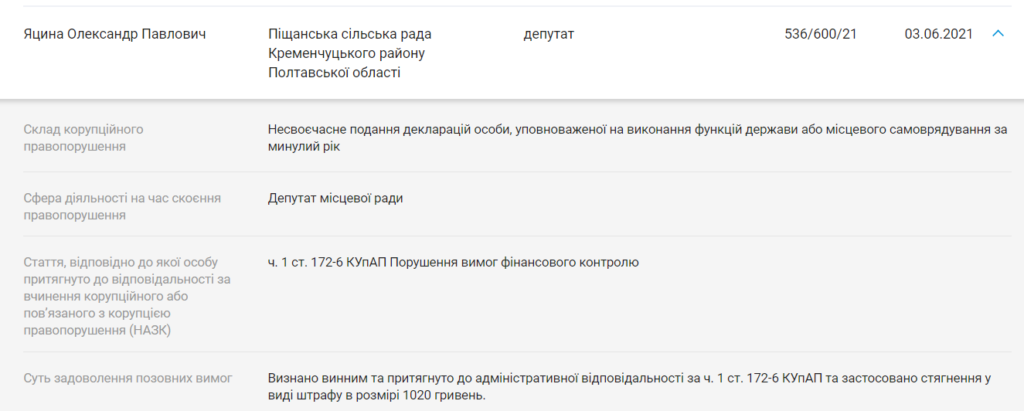Select the Порушення вимог фінансового контролю article text

[513, 262]
